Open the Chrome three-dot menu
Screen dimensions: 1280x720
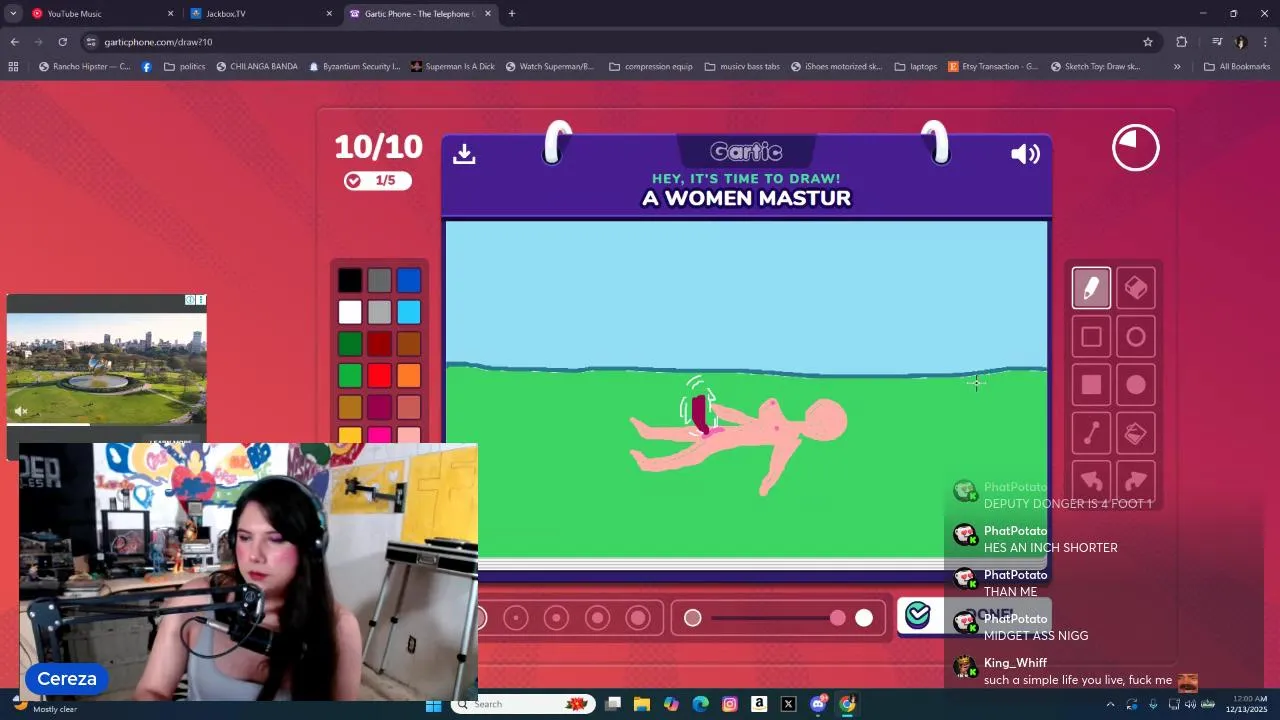(x=1266, y=42)
